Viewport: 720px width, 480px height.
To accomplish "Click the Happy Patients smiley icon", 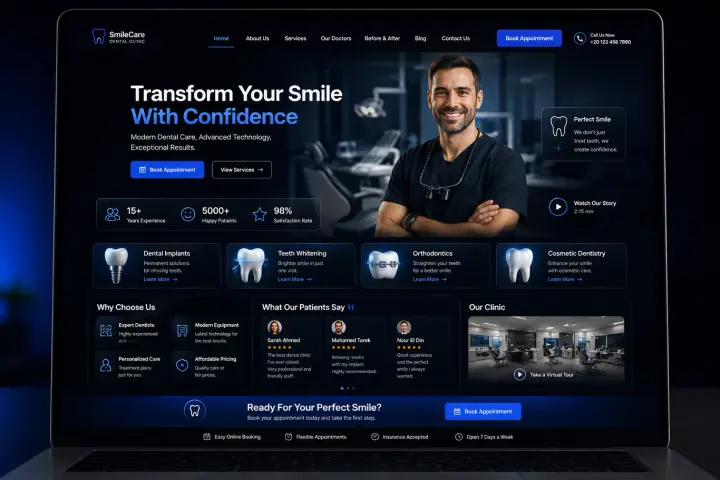I will point(188,214).
